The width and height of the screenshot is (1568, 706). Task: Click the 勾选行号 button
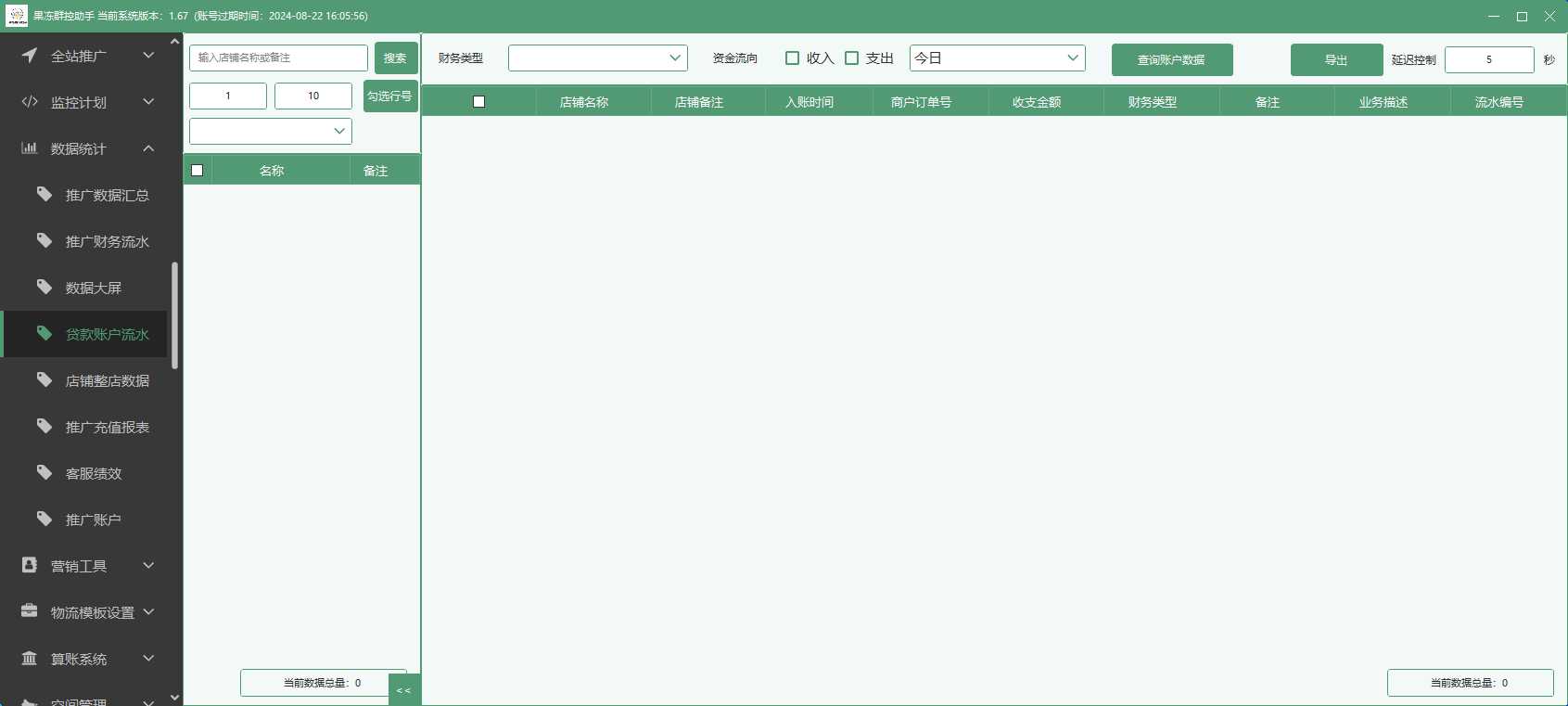[x=390, y=96]
